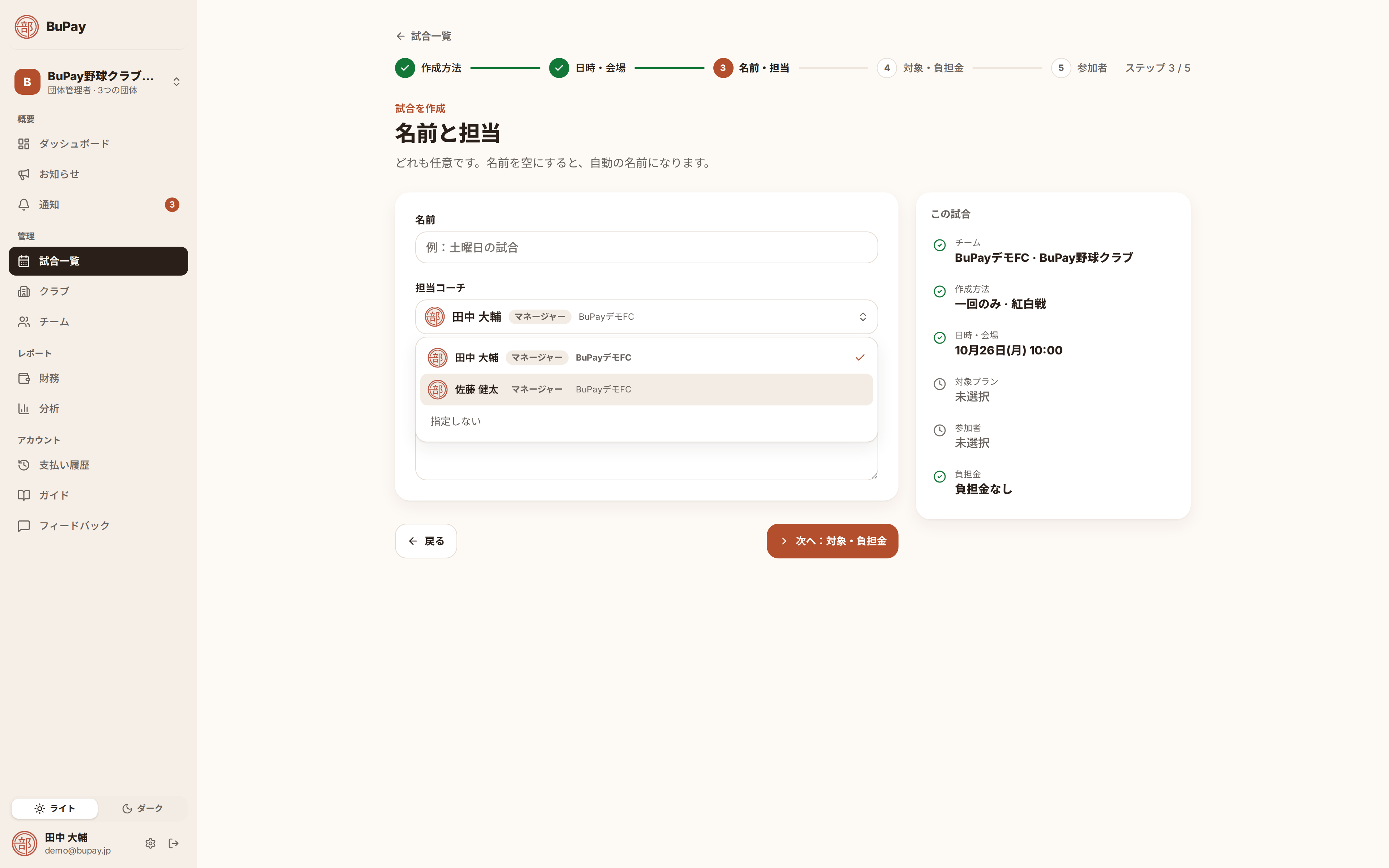Click the logout icon at sidebar bottom
This screenshot has width=1389, height=868.
pos(173,843)
